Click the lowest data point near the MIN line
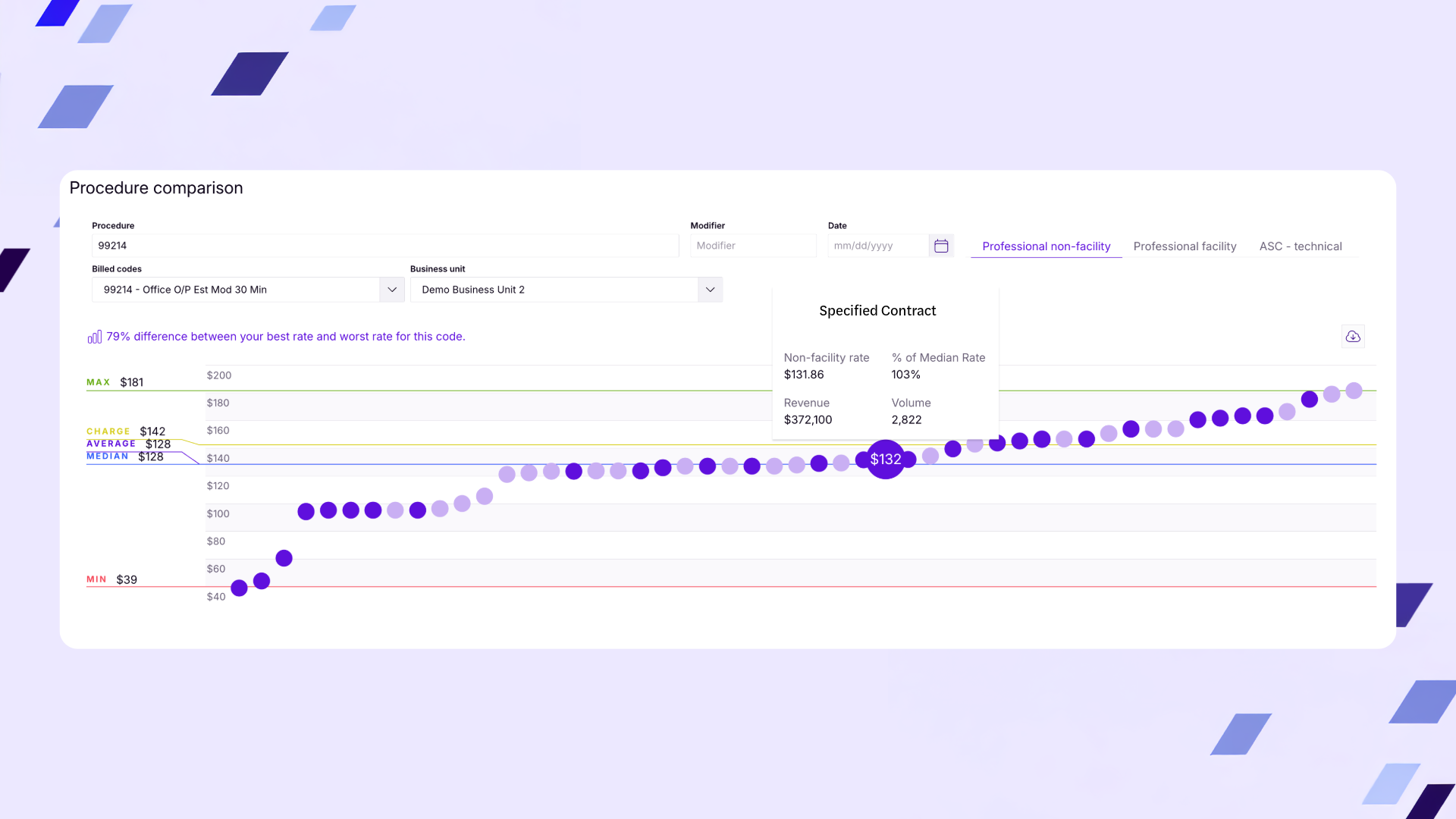 coord(240,588)
